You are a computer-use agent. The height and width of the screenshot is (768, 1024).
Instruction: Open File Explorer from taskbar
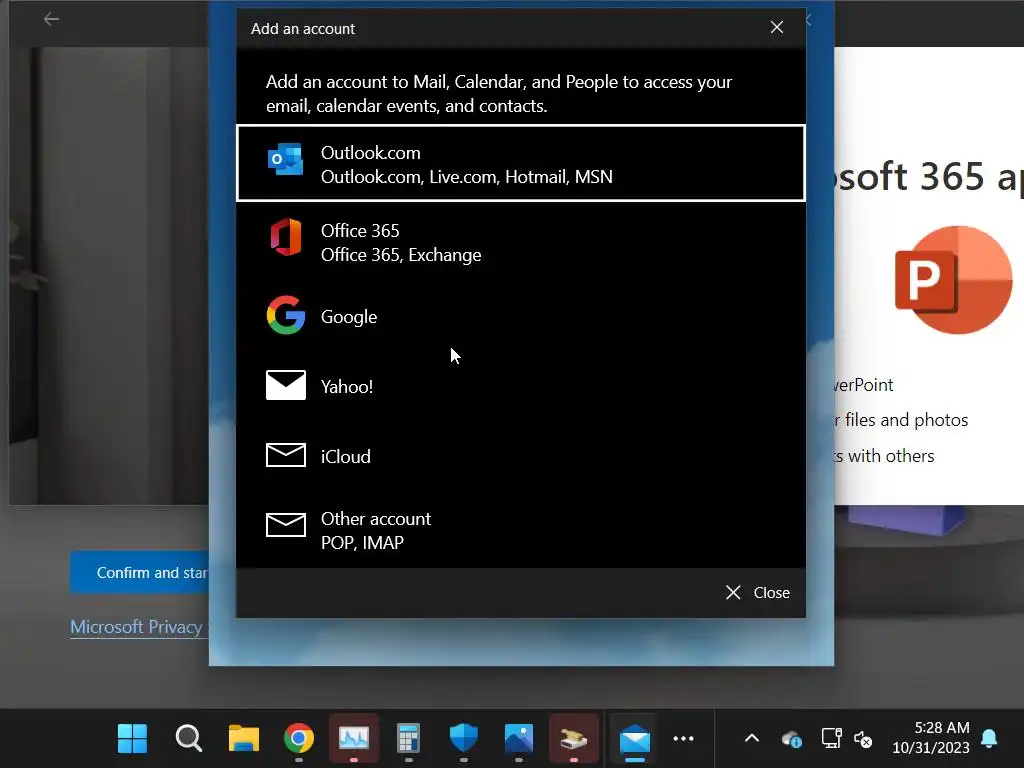coord(244,739)
